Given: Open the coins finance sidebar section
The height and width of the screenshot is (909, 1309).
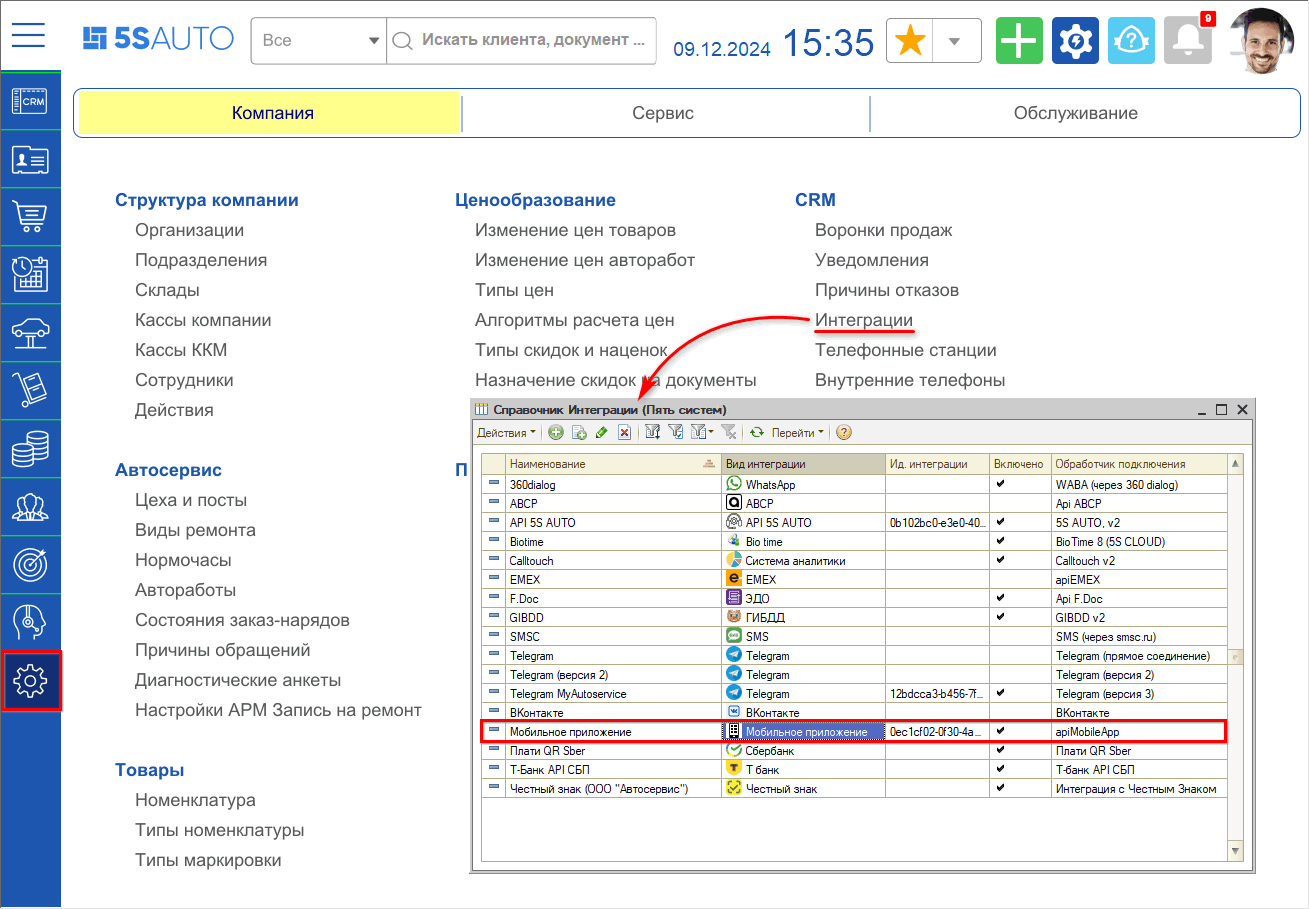Looking at the screenshot, I should (x=30, y=449).
